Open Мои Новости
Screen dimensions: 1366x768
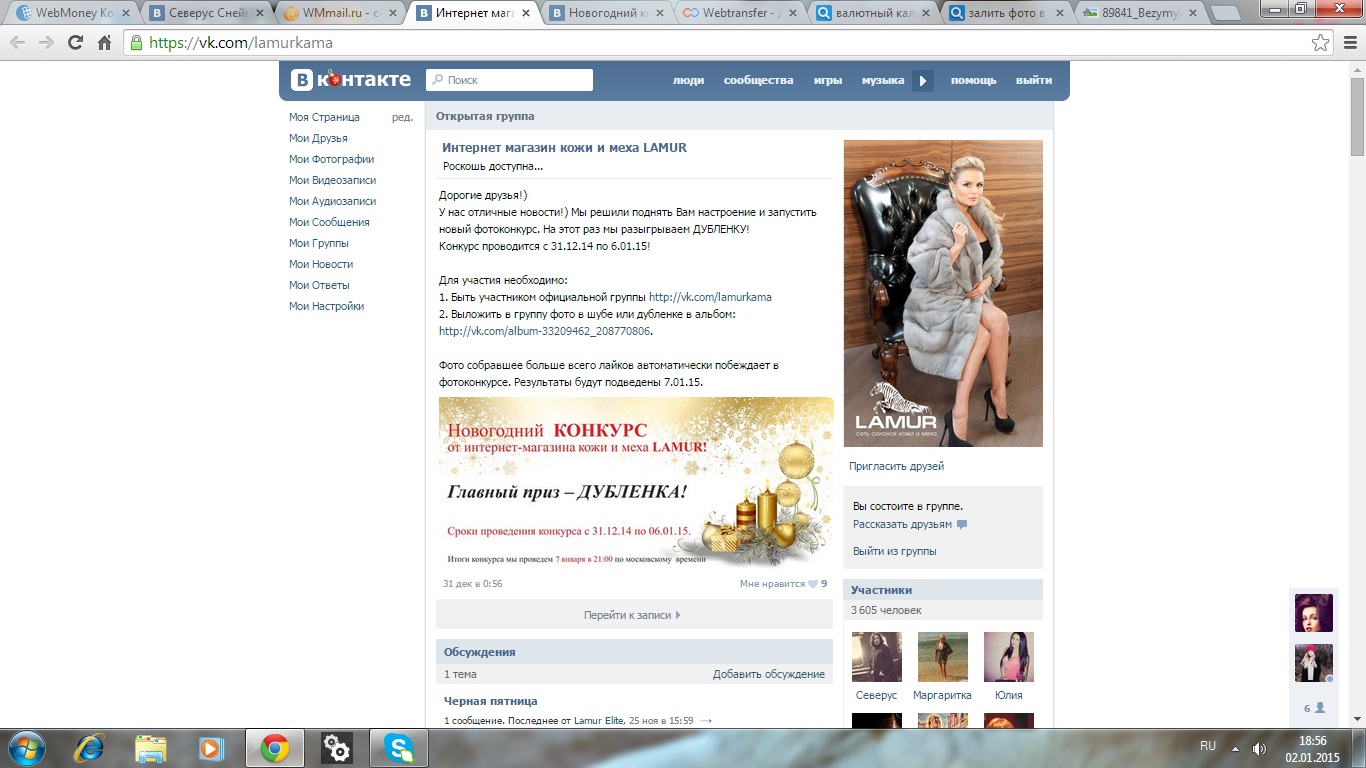[321, 264]
